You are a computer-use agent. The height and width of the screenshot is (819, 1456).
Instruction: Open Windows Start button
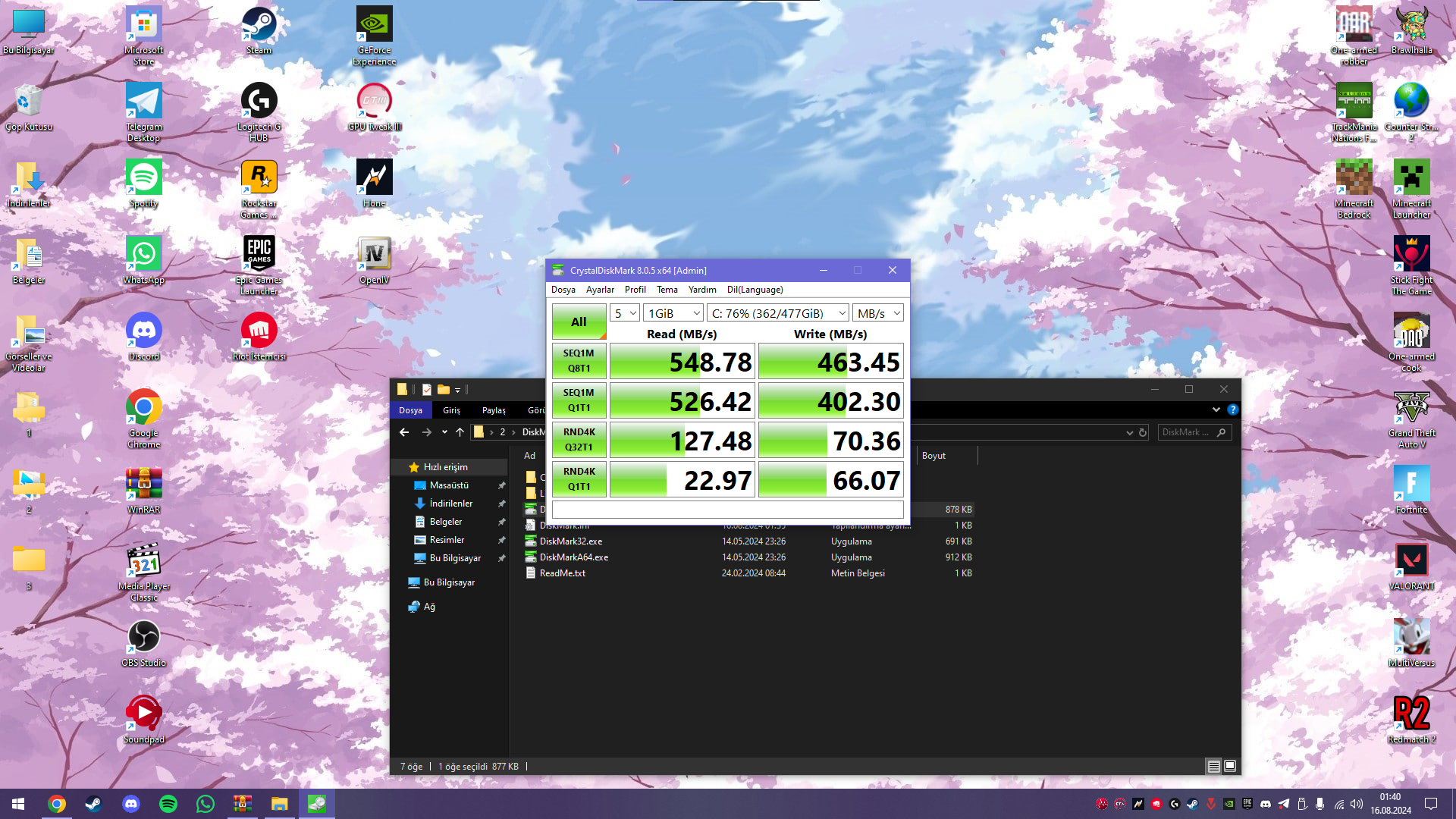coord(18,804)
